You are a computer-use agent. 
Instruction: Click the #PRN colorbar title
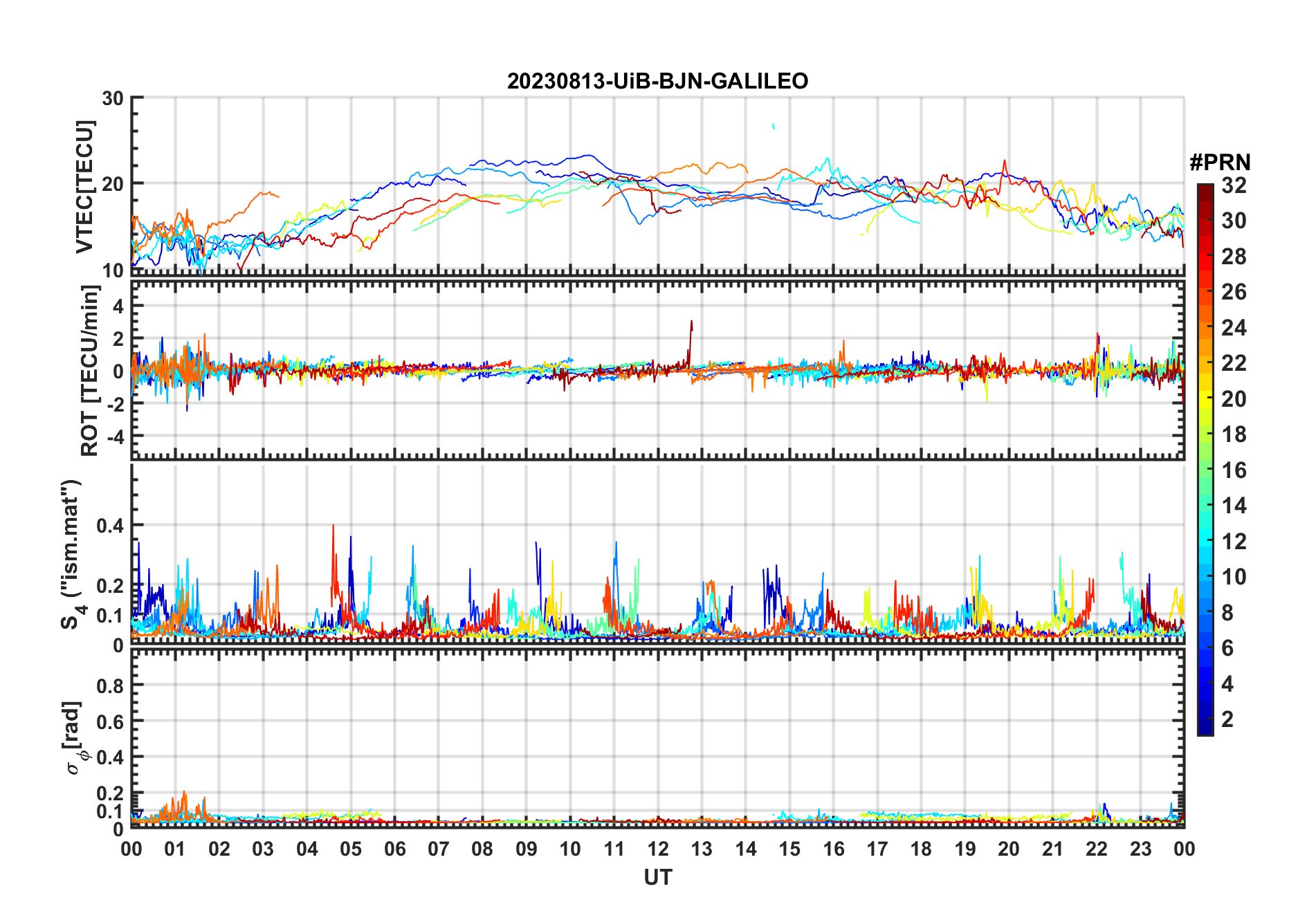pyautogui.click(x=1220, y=163)
